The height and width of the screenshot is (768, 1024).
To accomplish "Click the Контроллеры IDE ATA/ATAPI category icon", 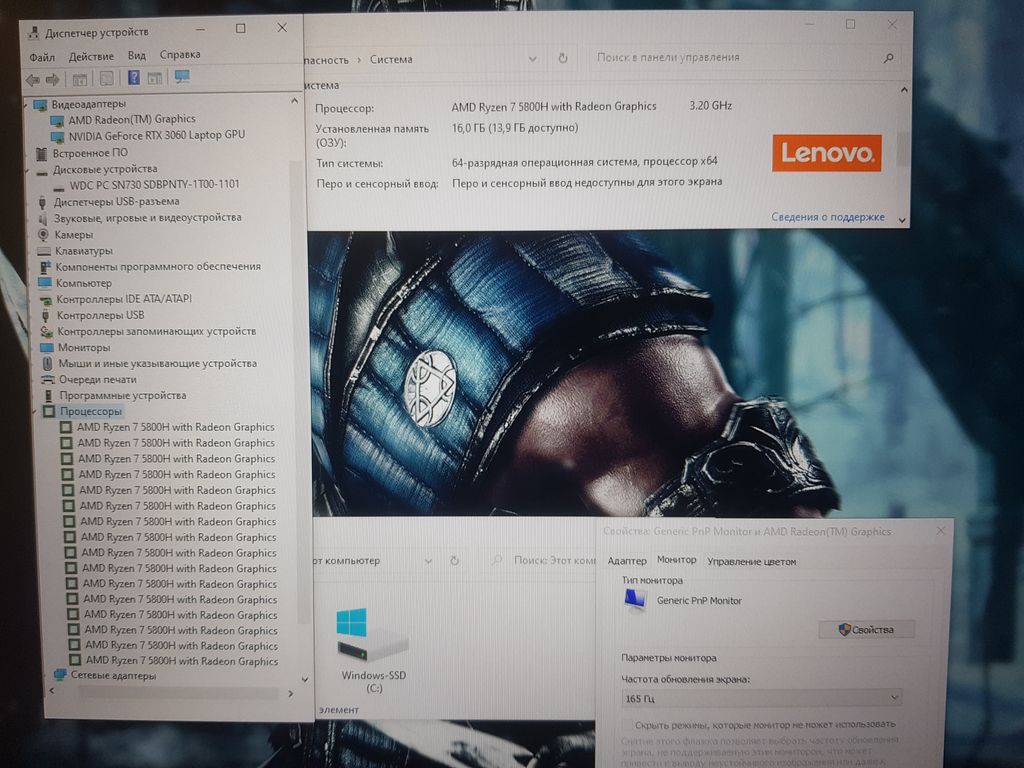I will pyautogui.click(x=46, y=299).
